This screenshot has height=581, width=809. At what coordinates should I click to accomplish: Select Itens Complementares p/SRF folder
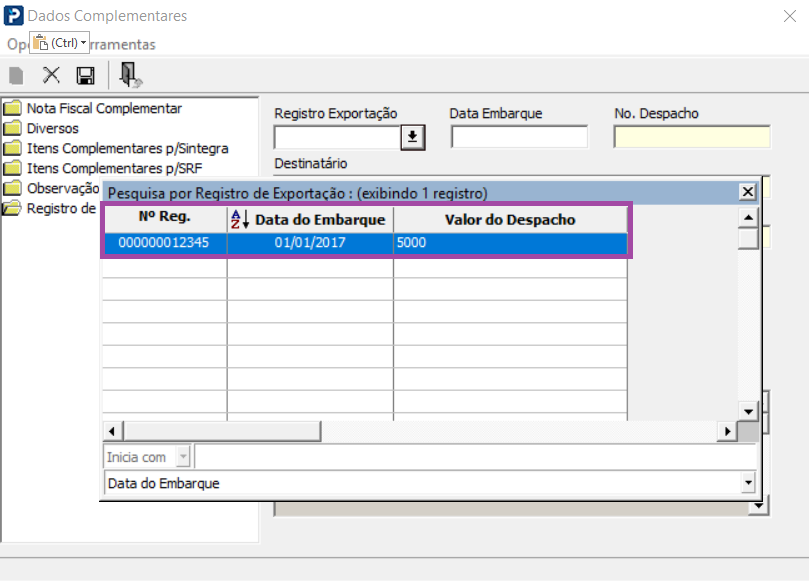click(x=103, y=168)
